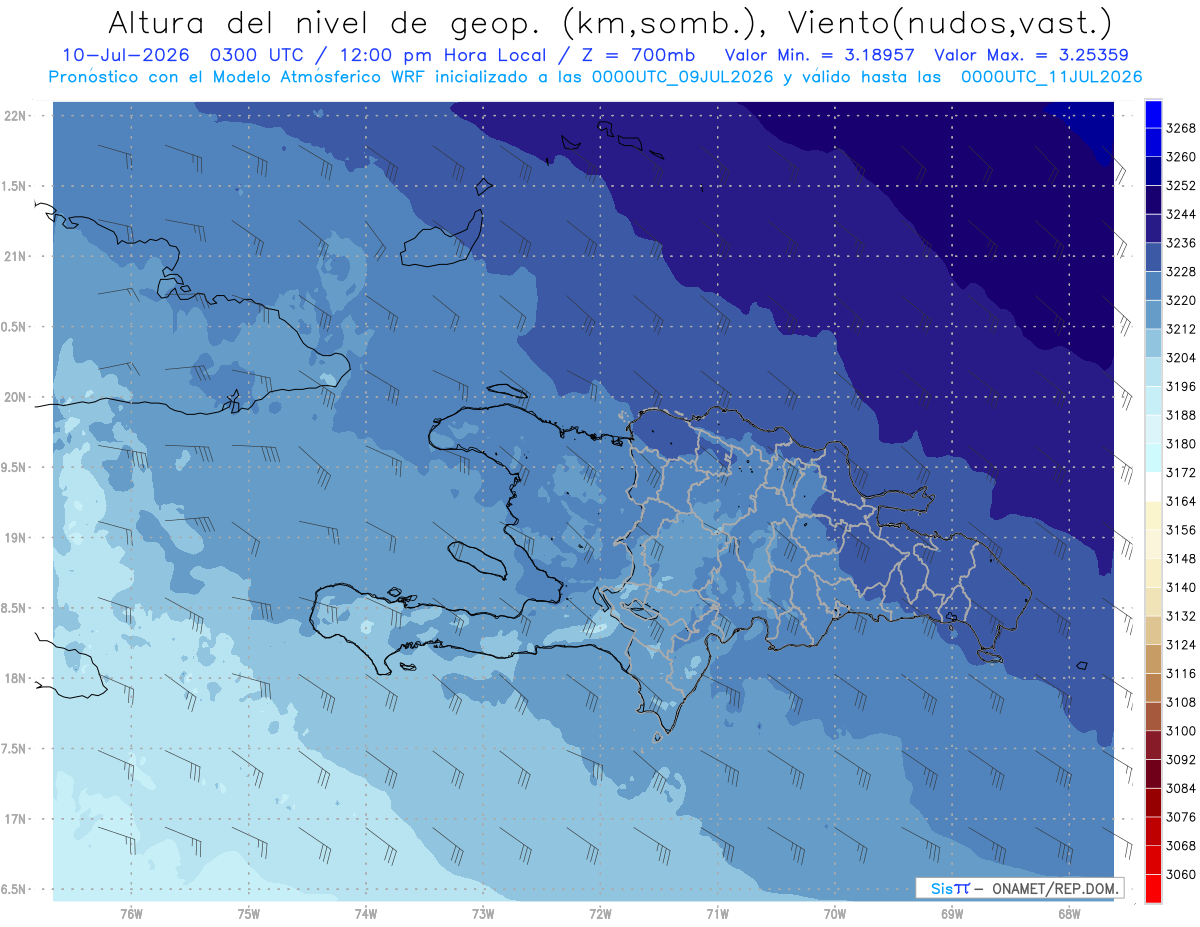Click the 71W longitude label

point(717,914)
